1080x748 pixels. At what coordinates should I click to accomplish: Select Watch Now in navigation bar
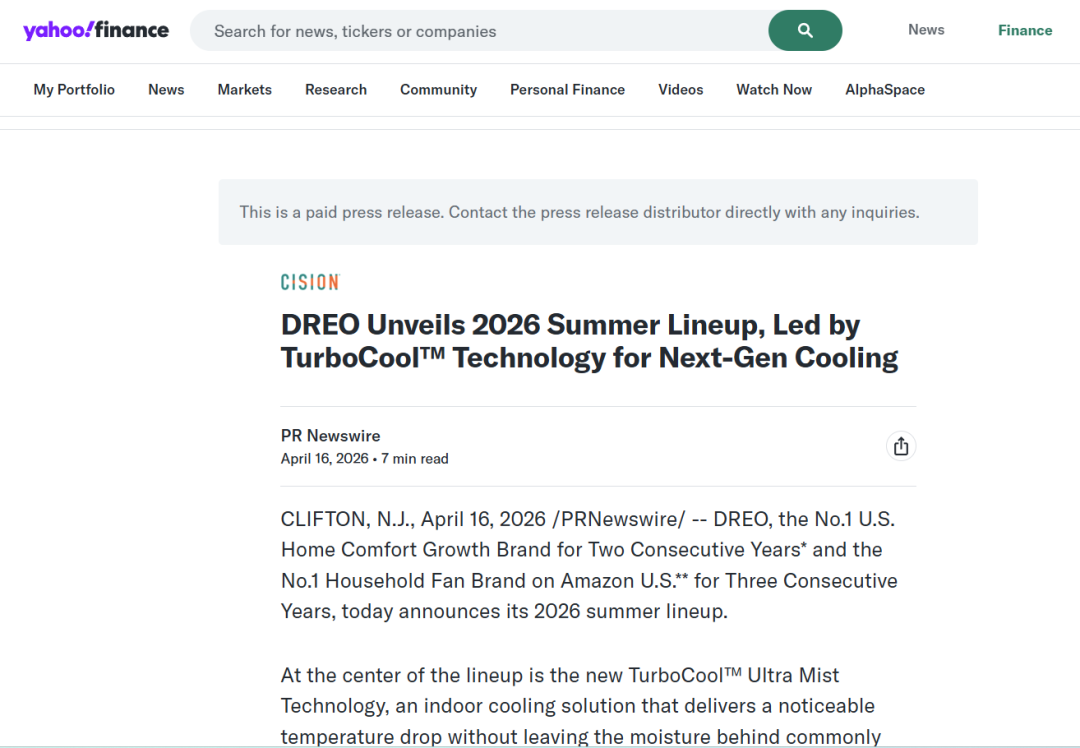774,90
